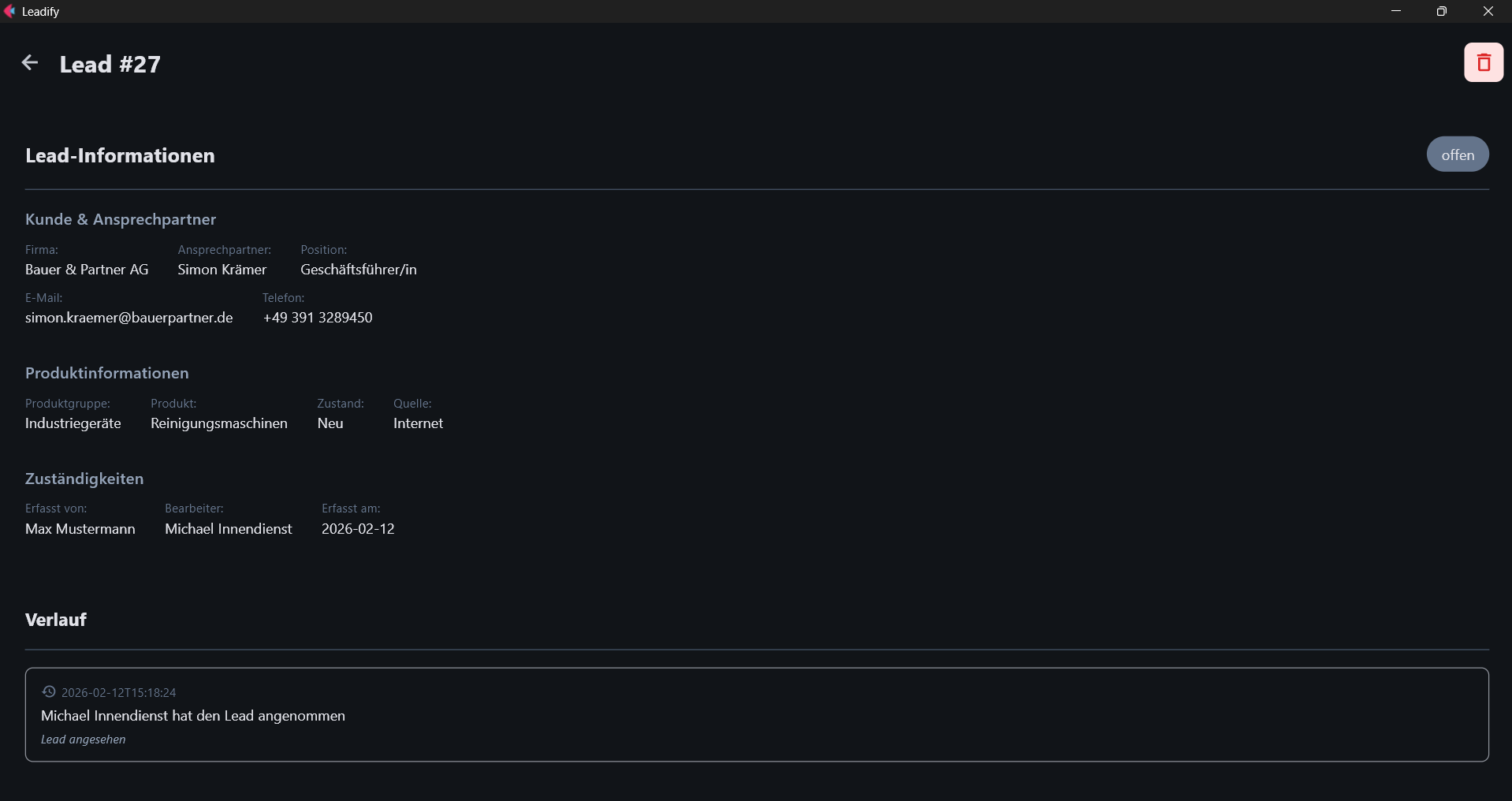
Task: Click the captured date 2026-02-12
Action: [x=358, y=529]
